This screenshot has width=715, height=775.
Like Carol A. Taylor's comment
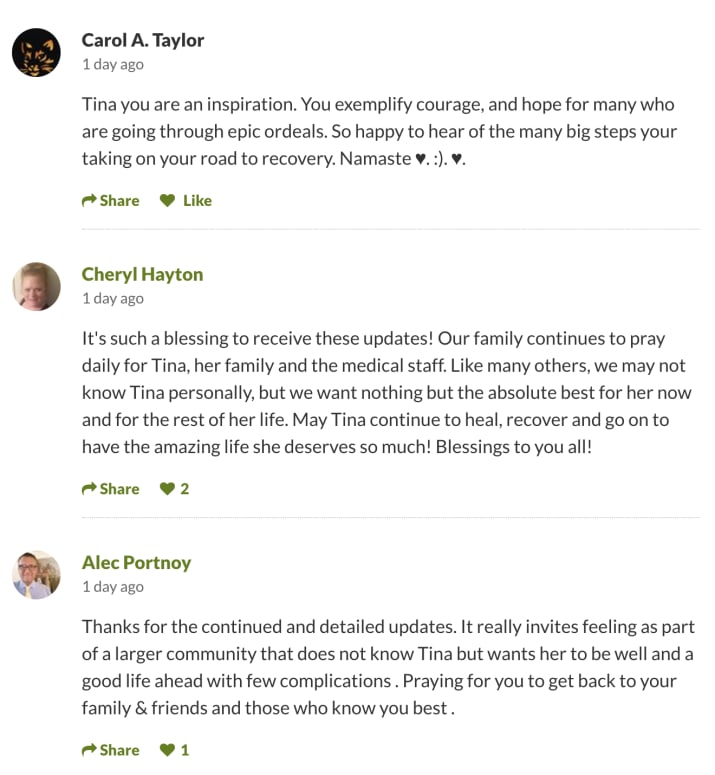coord(197,200)
